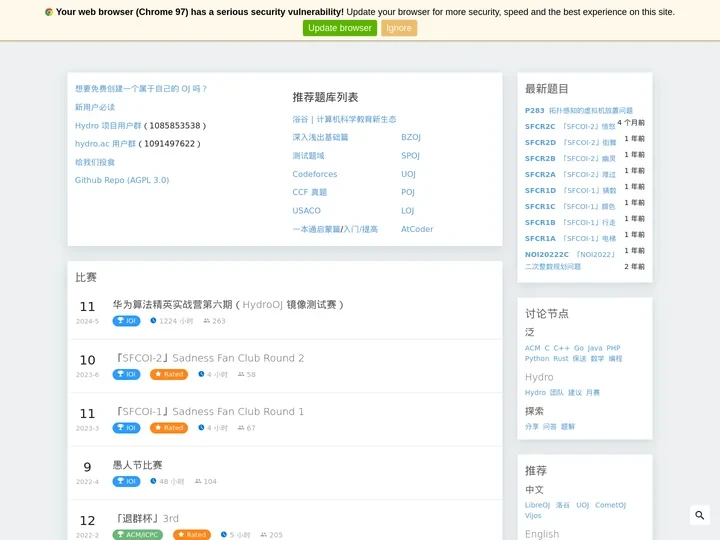Open the Rust discussion node
The height and width of the screenshot is (540, 720).
pos(561,358)
